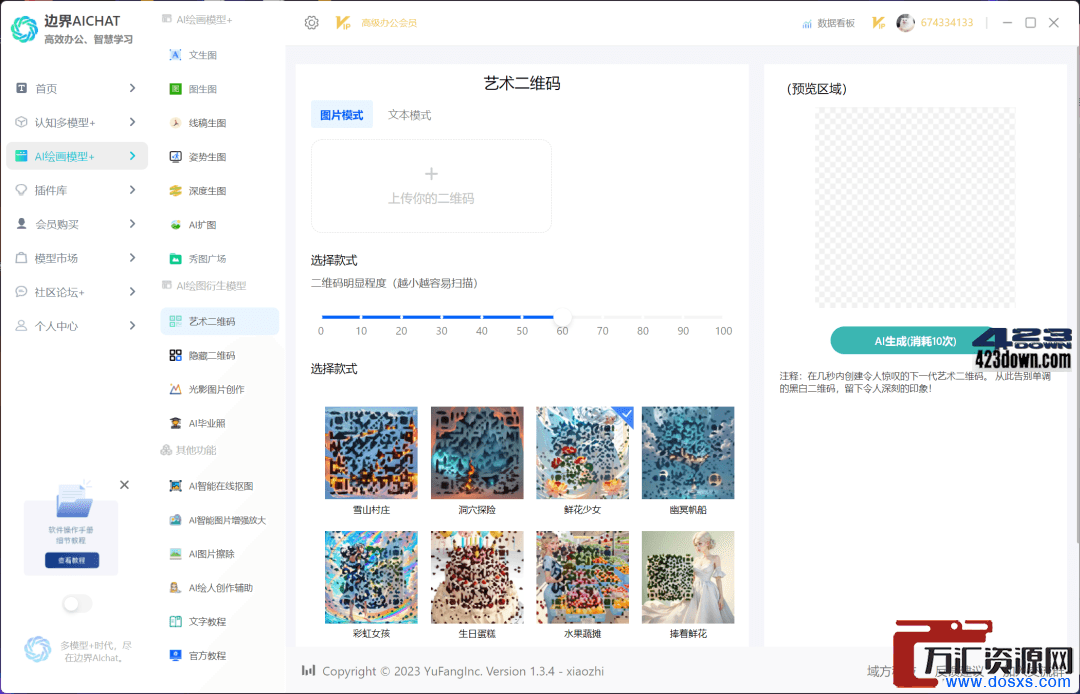The width and height of the screenshot is (1080, 694).
Task: Open the 隐藏二维码 hidden QR icon
Action: click(x=175, y=355)
